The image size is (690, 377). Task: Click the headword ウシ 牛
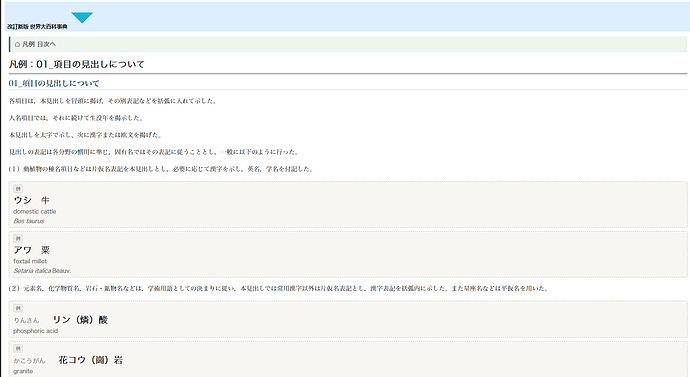click(x=32, y=200)
